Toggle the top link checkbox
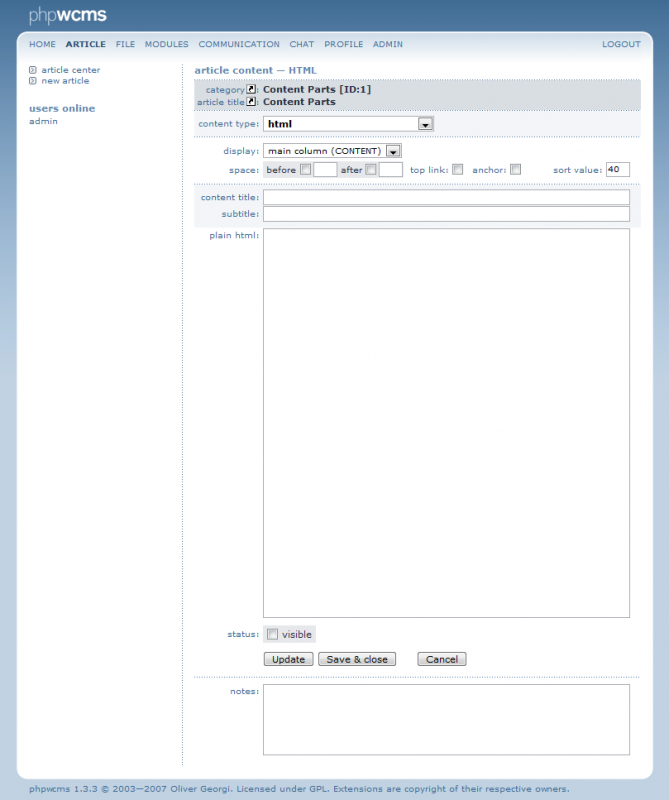The width and height of the screenshot is (669, 800). click(x=458, y=170)
